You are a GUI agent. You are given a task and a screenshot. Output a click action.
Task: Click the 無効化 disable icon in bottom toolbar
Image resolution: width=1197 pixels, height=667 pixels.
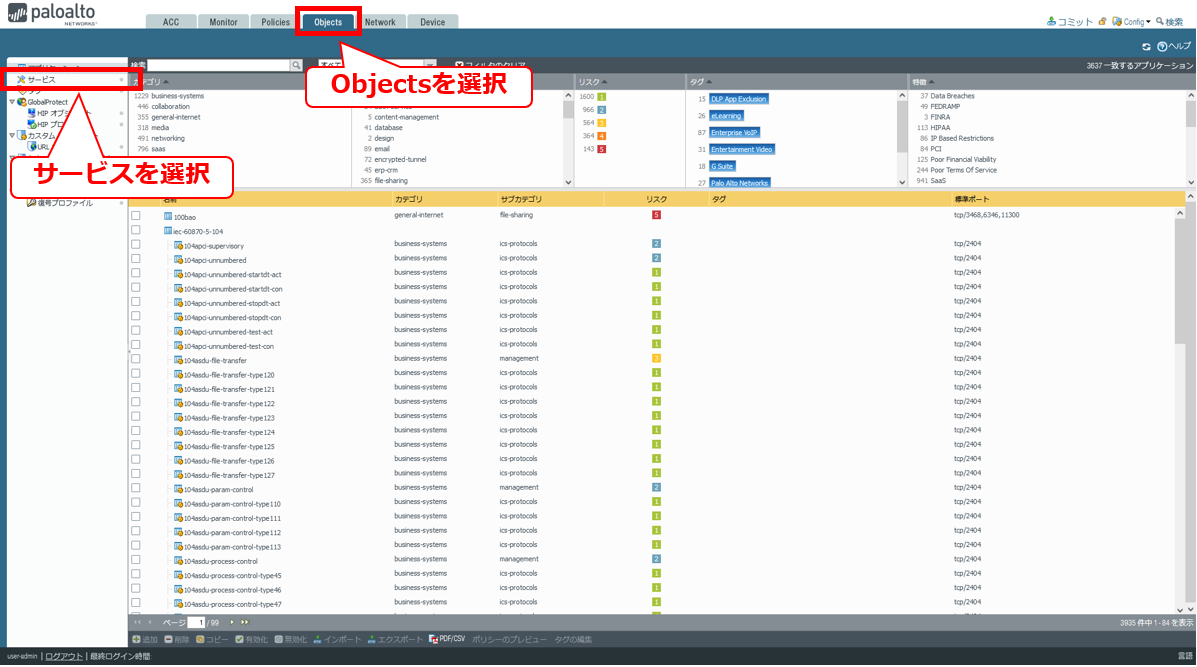click(279, 640)
